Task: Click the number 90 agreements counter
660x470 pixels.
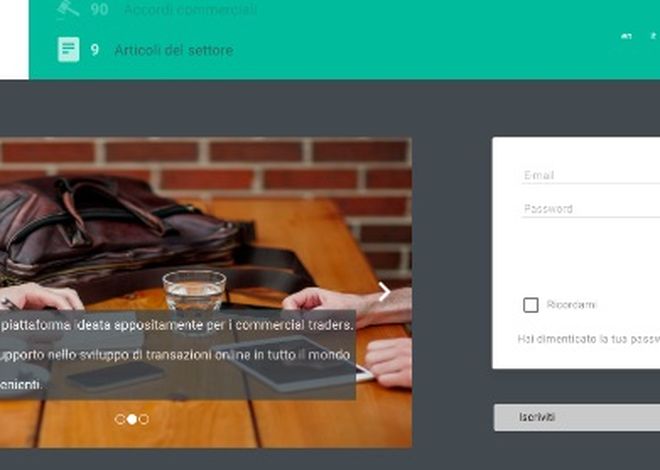Action: click(99, 9)
